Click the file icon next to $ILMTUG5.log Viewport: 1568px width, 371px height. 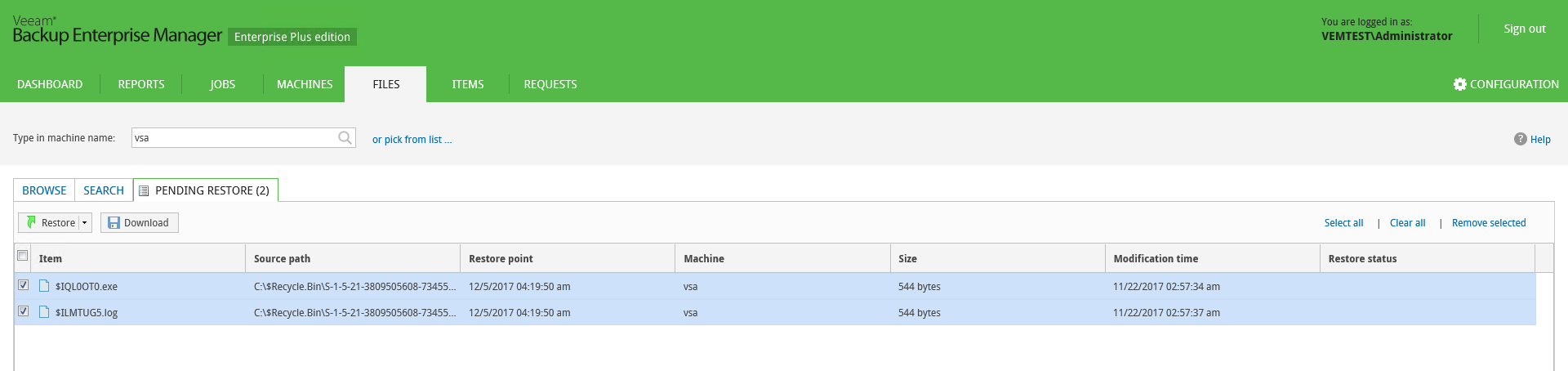pyautogui.click(x=44, y=312)
